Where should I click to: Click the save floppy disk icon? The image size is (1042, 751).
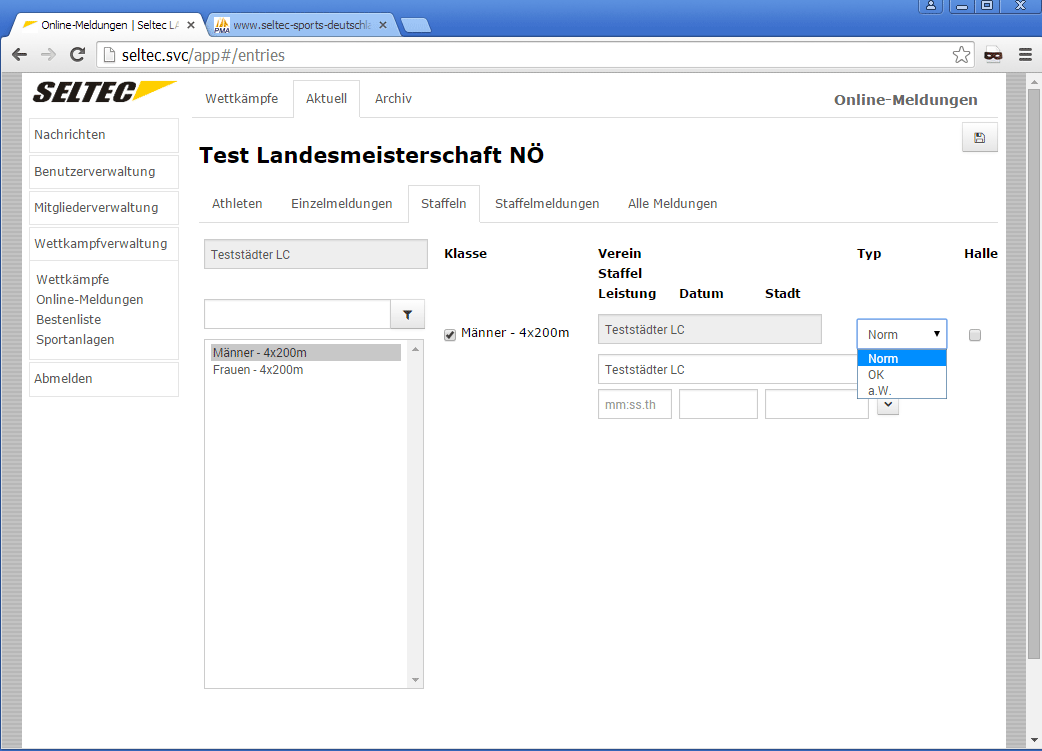(979, 138)
